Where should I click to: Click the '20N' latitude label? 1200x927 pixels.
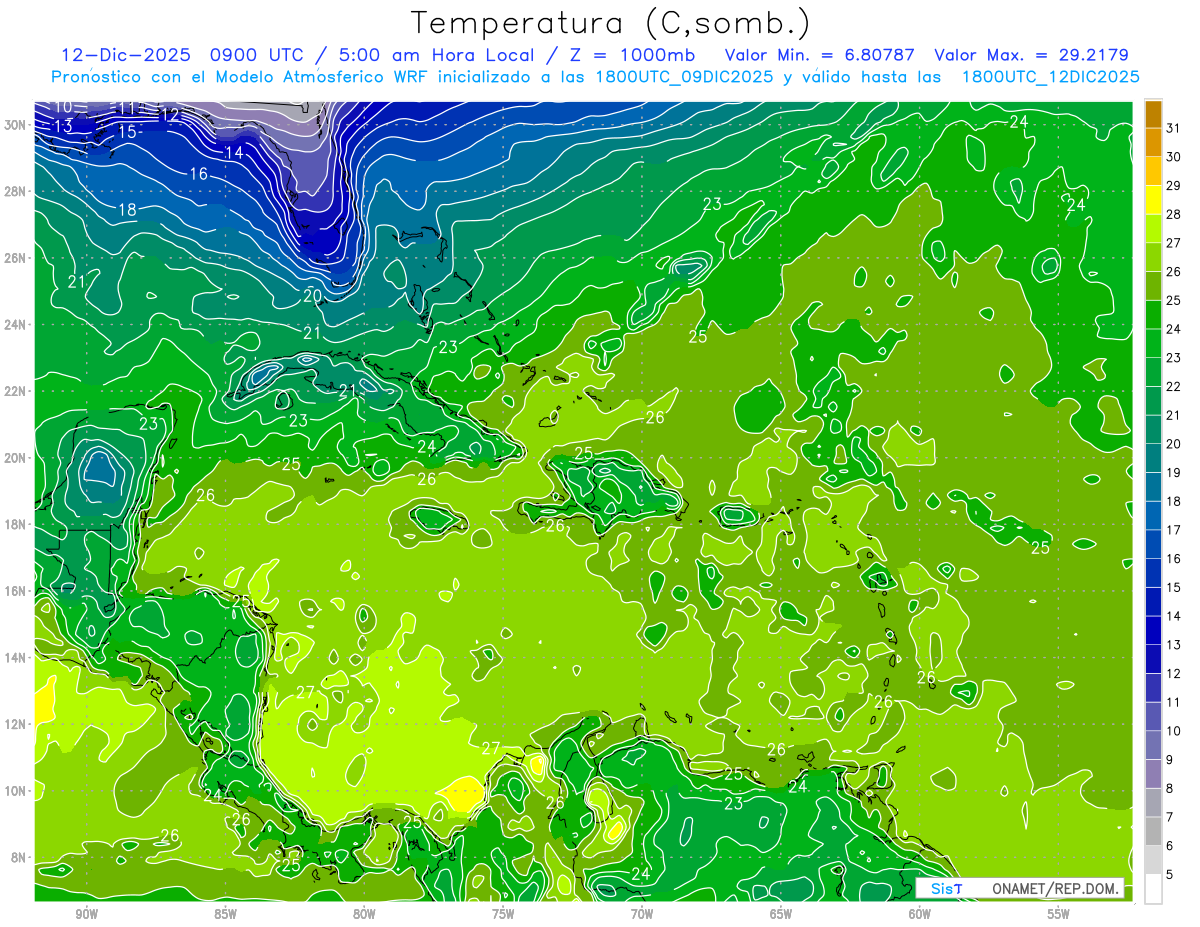coord(16,457)
